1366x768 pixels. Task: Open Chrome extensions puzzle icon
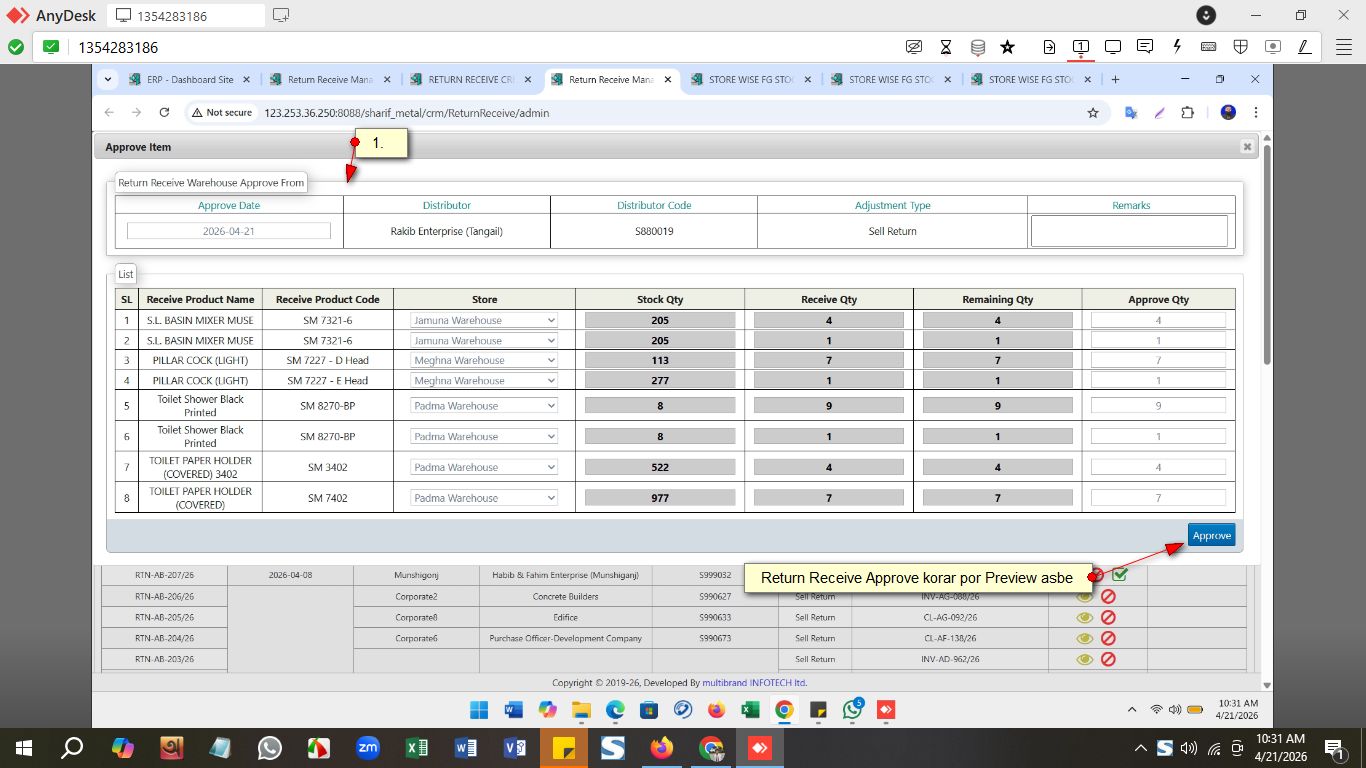(x=1187, y=113)
